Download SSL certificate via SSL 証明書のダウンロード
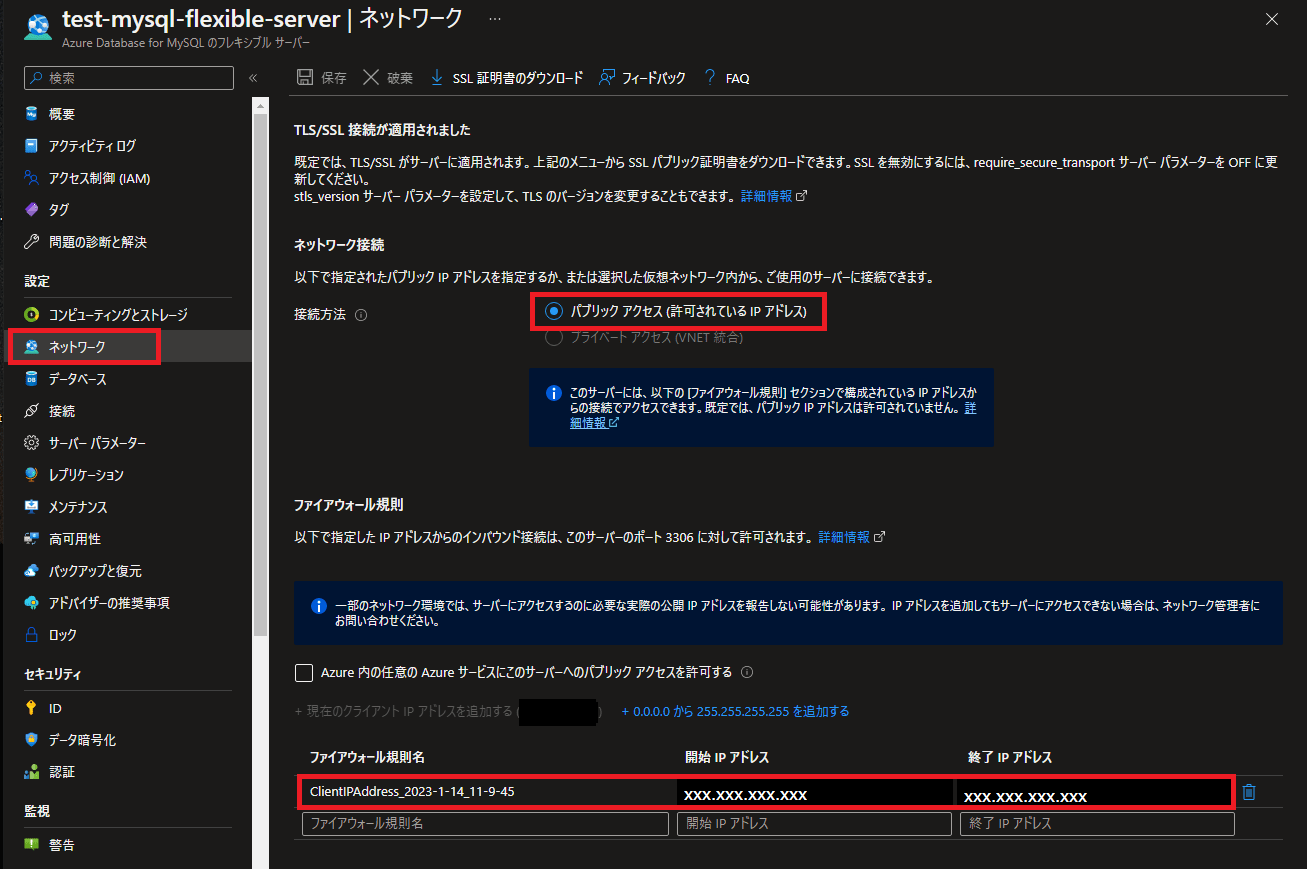The width and height of the screenshot is (1307, 869). (506, 78)
